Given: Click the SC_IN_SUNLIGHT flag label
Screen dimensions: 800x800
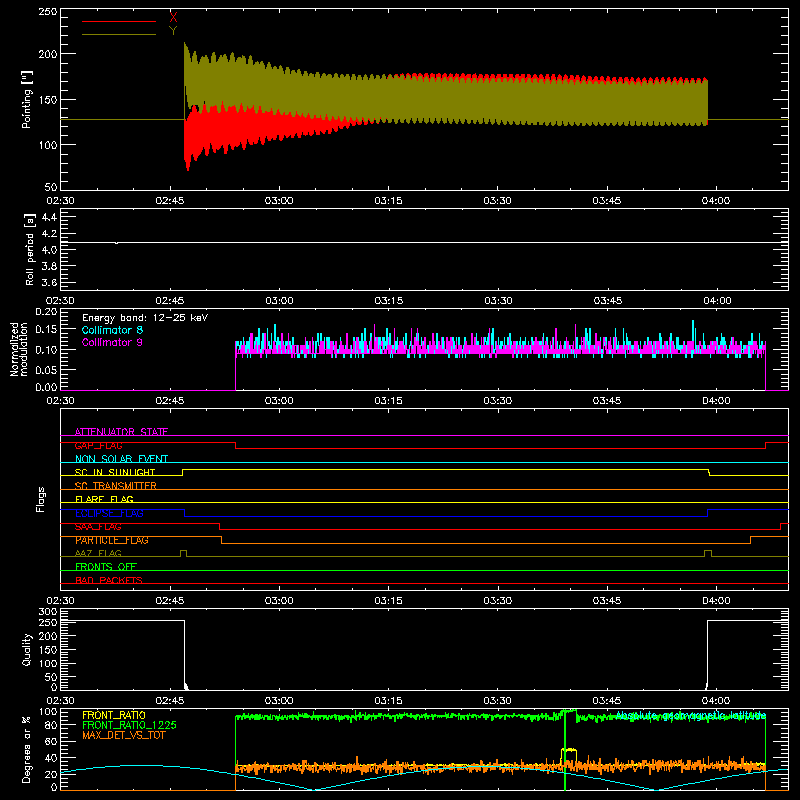Looking at the screenshot, I should coord(115,472).
